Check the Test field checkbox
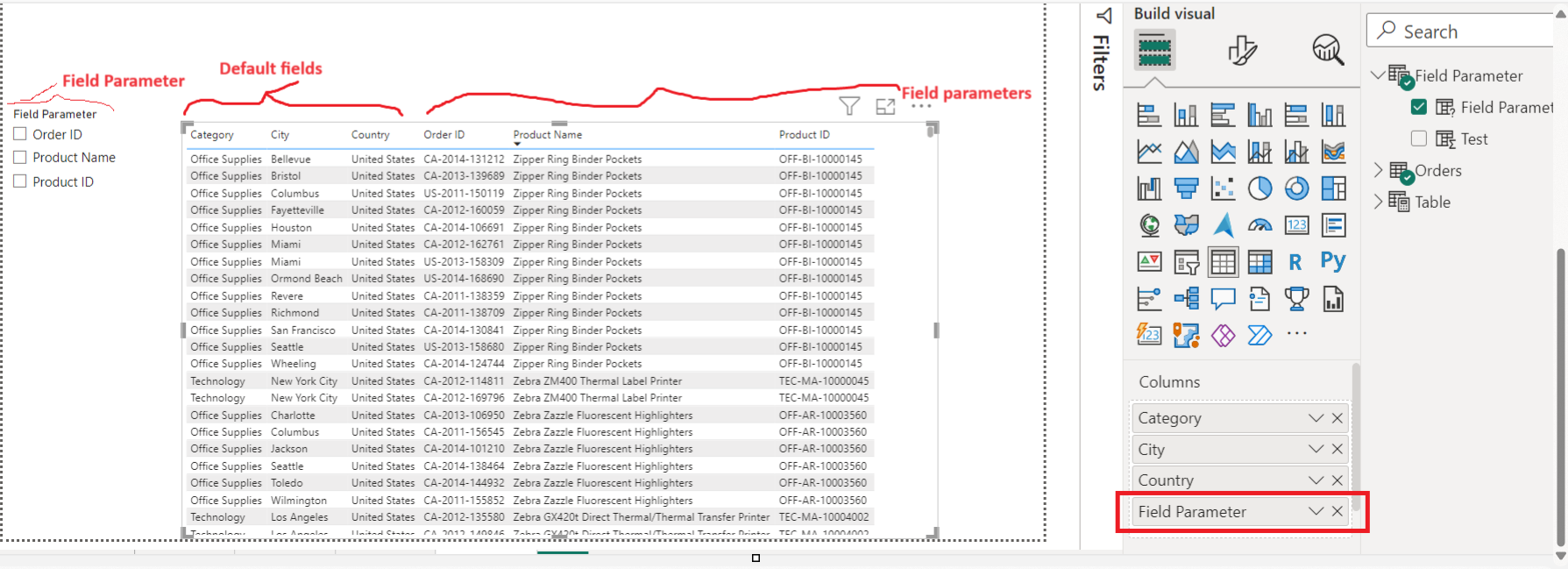Viewport: 1568px width, 569px height. pyautogui.click(x=1419, y=139)
